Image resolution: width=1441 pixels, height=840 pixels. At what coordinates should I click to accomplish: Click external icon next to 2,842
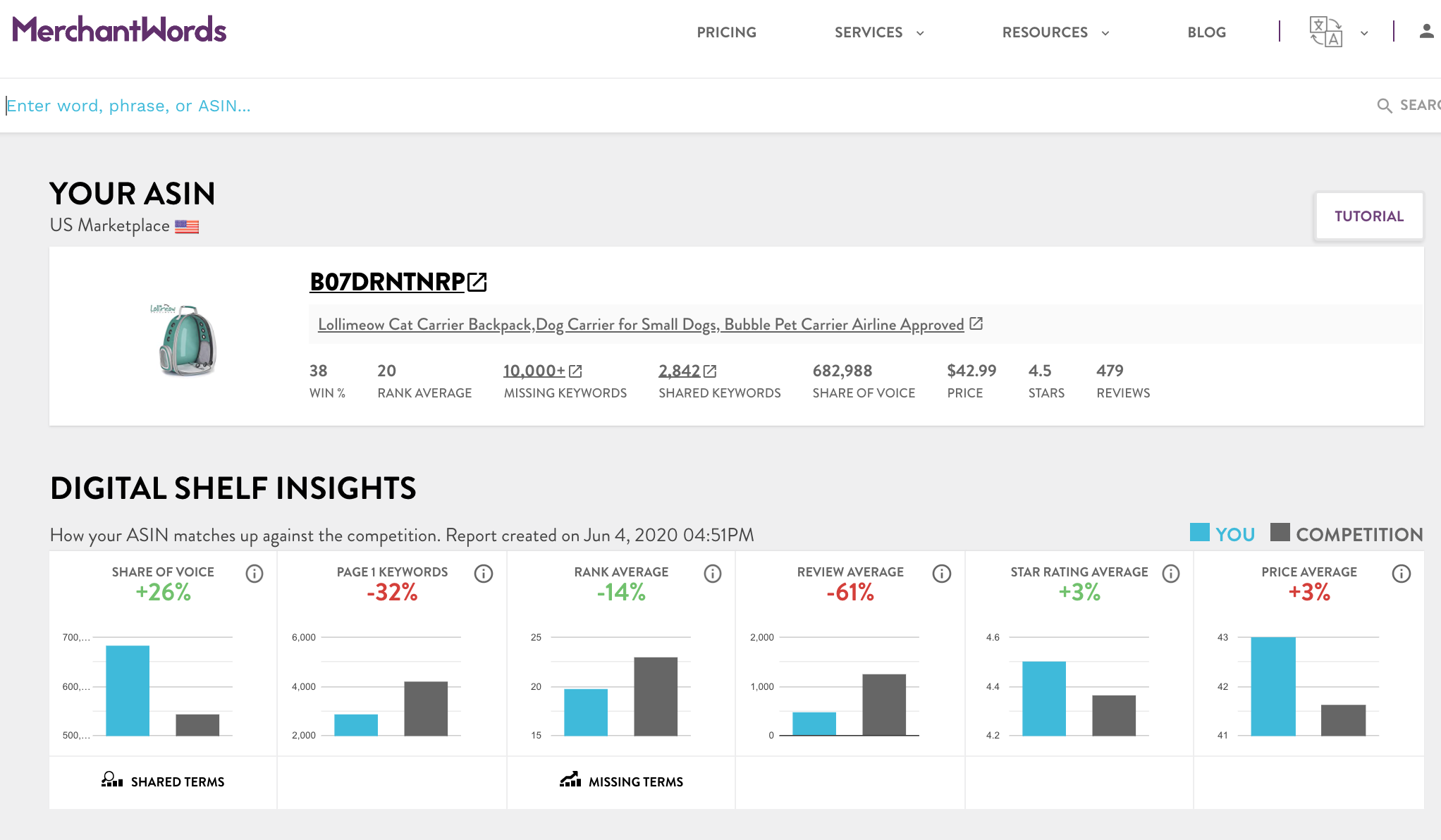pyautogui.click(x=710, y=371)
